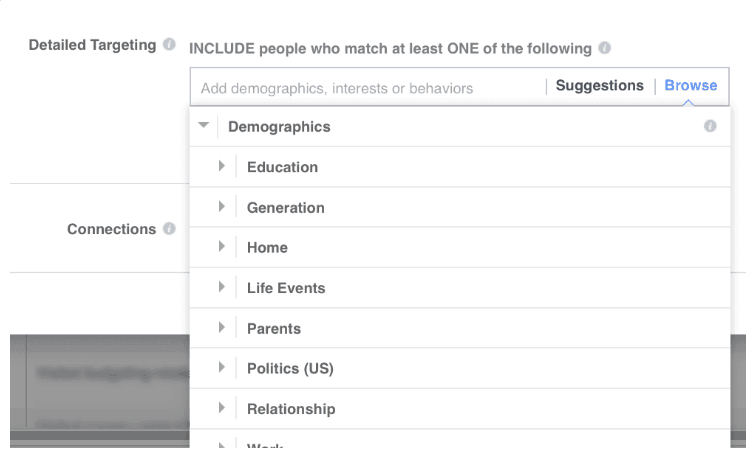Expand the Education arrow
Screen dimensions: 754x455
pos(222,167)
